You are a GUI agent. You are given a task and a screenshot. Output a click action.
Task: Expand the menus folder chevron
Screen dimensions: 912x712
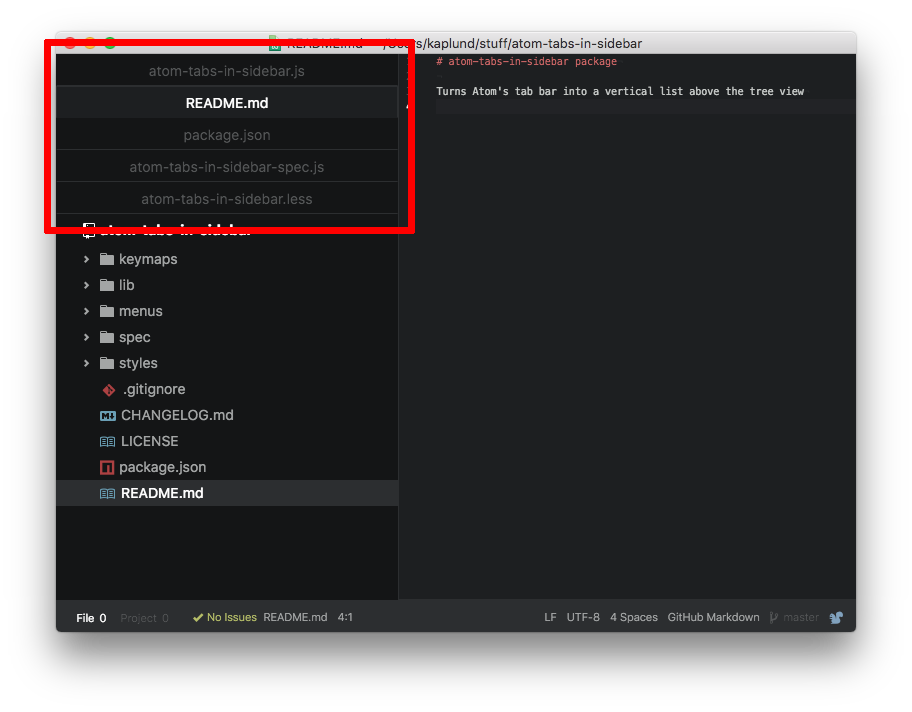pos(87,311)
